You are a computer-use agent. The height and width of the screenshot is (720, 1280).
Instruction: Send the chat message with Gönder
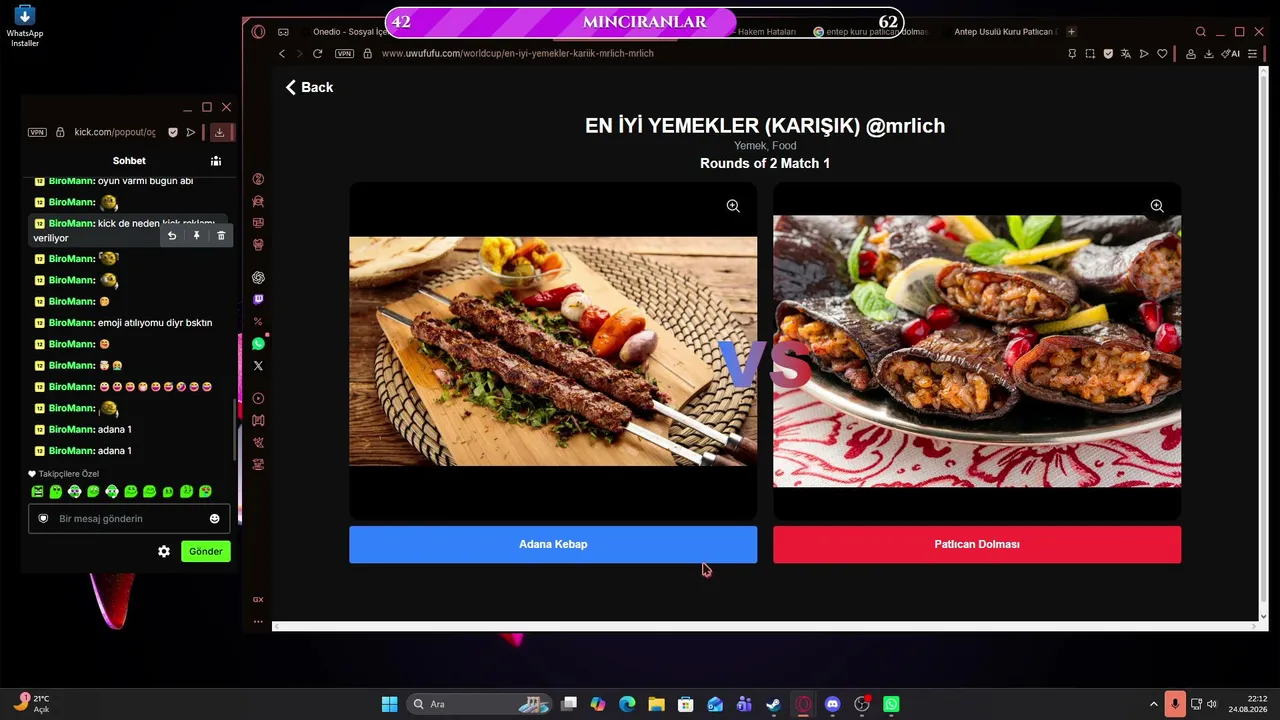206,551
